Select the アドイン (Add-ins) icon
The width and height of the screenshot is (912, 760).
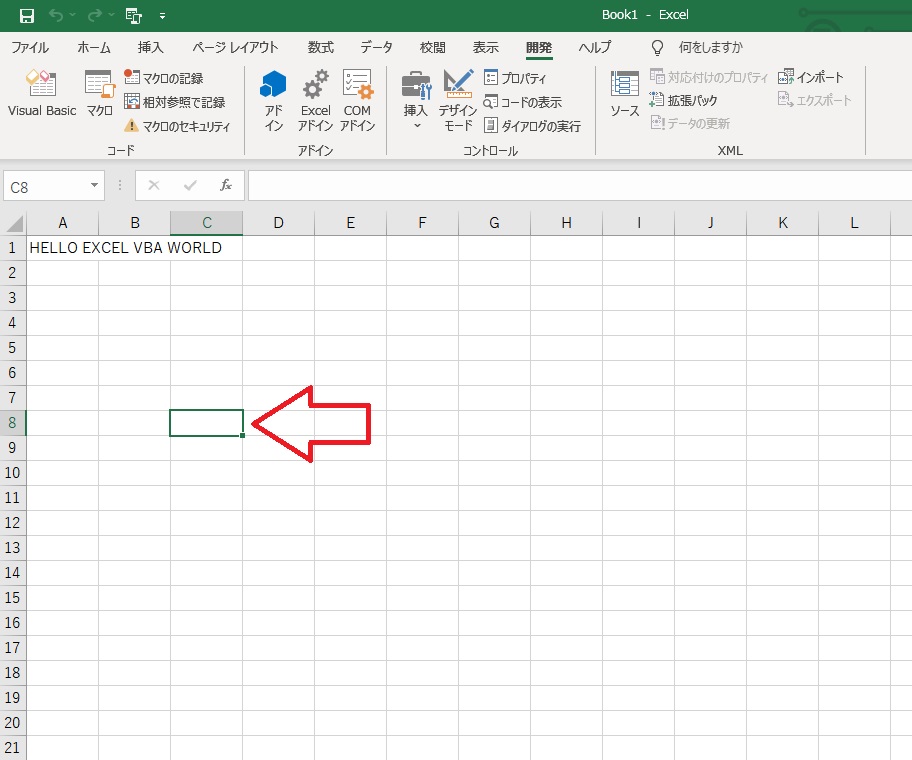click(273, 95)
